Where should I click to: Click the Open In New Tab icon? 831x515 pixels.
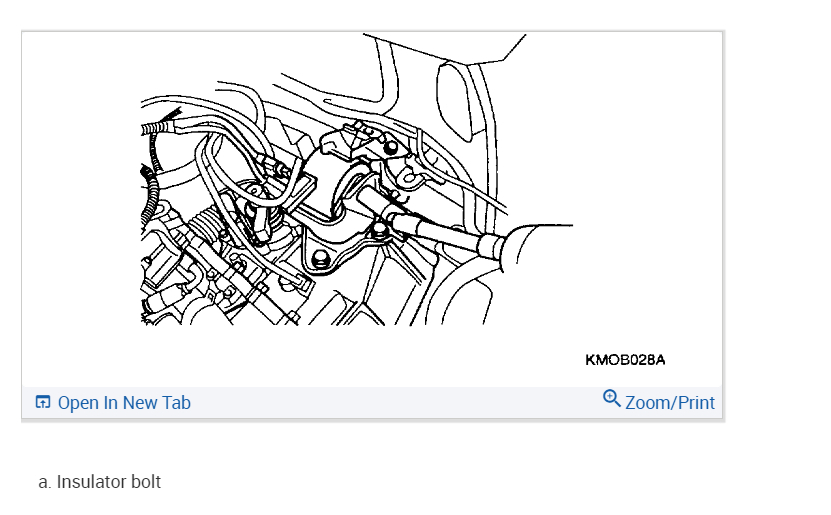[x=43, y=402]
